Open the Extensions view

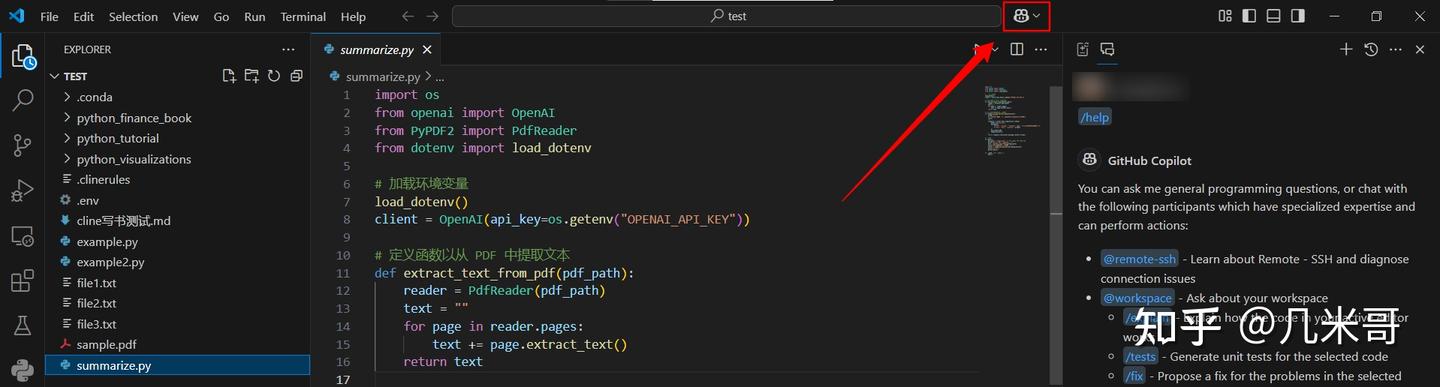coord(22,281)
